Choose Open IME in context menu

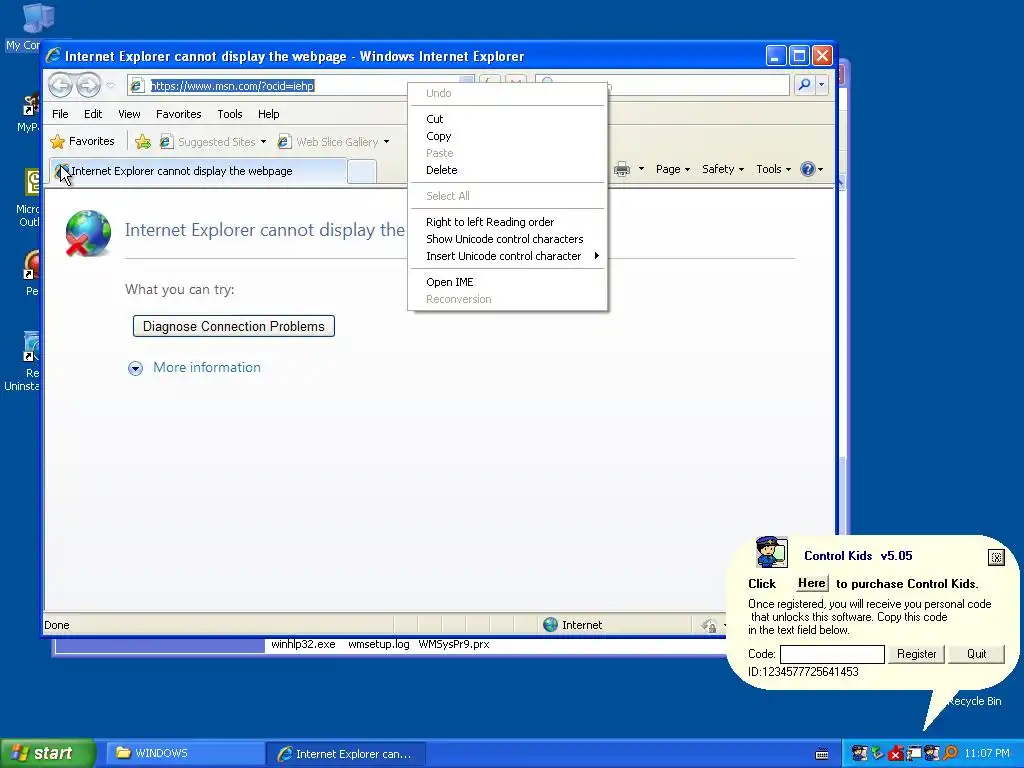507,282
